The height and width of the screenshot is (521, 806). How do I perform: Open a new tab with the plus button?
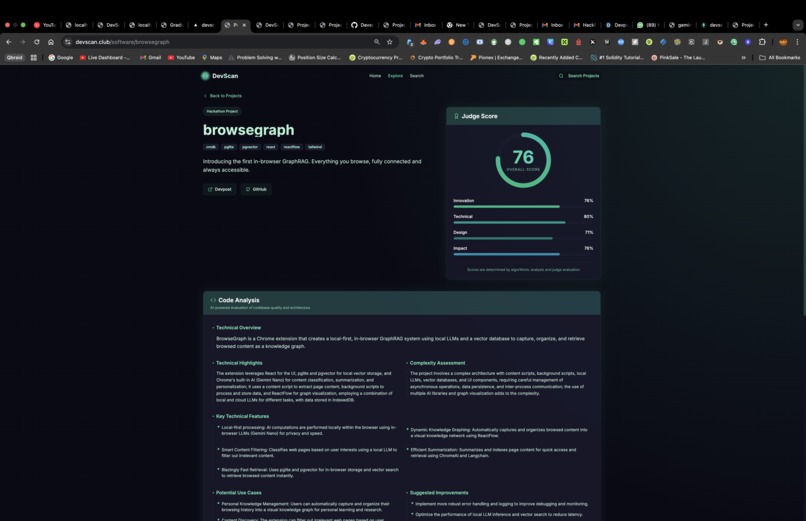[x=766, y=25]
